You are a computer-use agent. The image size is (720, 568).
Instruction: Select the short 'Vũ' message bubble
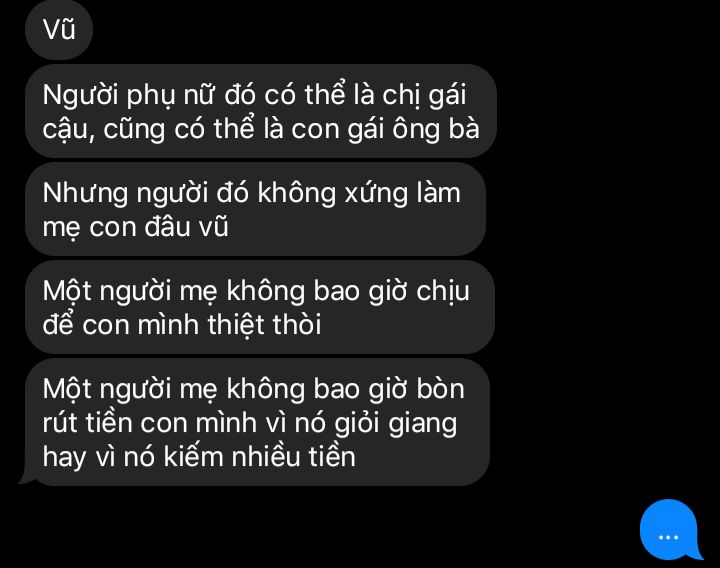click(x=59, y=30)
